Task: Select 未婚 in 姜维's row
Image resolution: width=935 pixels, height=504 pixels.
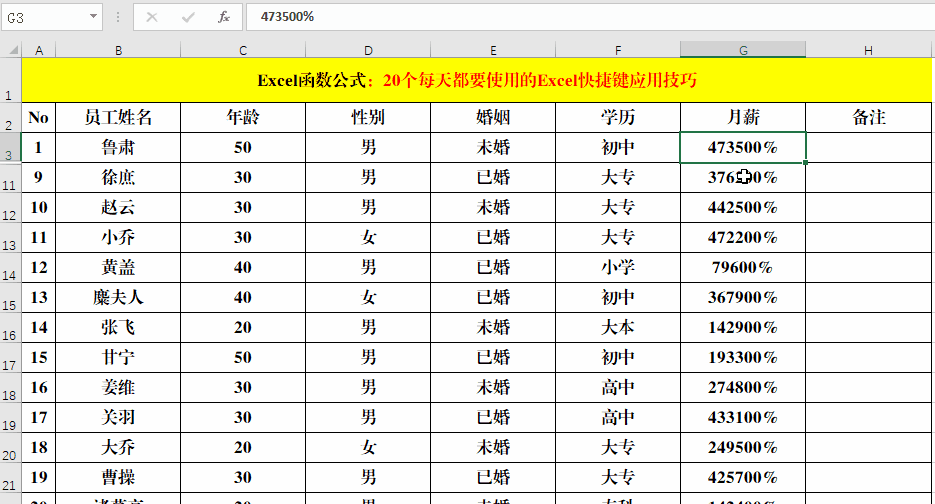Action: 493,387
